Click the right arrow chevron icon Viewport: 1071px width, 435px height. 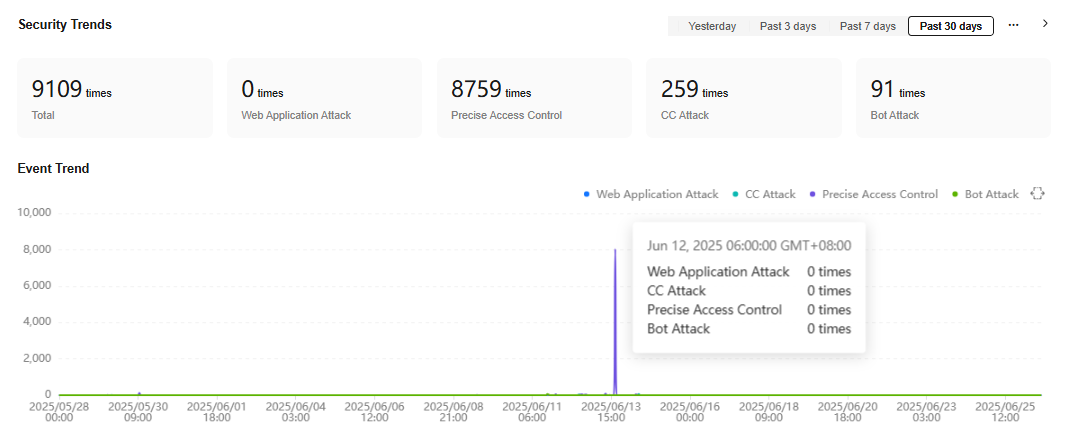1045,23
